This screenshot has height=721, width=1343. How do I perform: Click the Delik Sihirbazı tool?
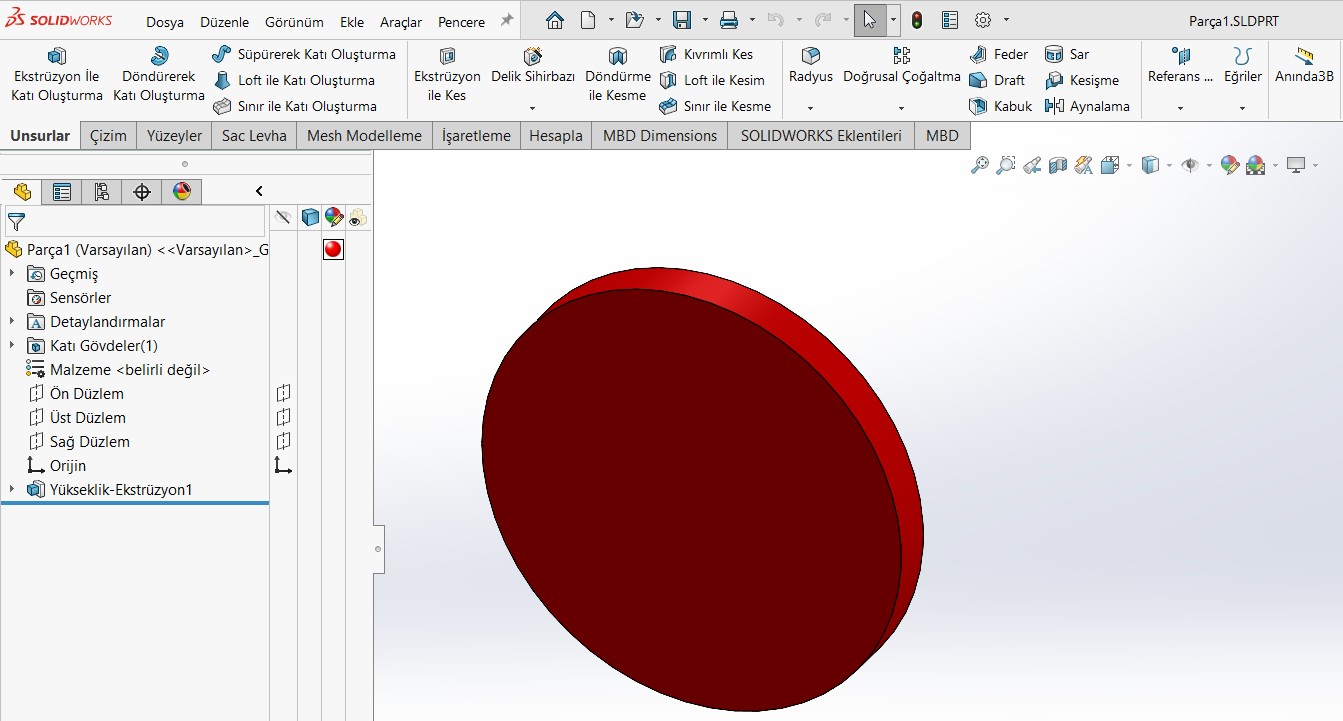click(x=533, y=67)
